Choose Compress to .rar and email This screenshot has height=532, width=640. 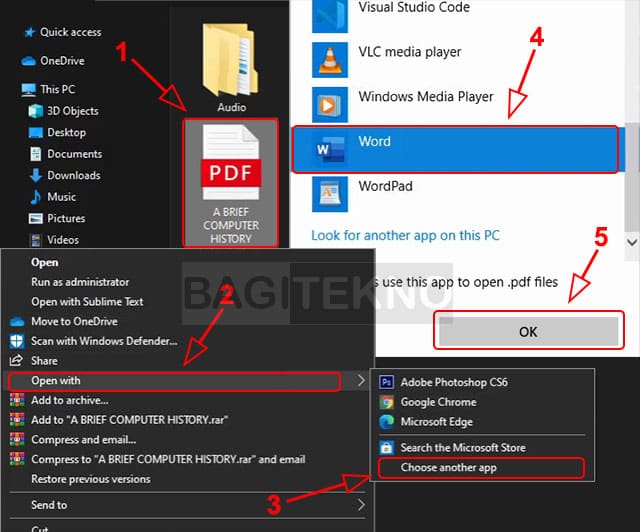point(168,459)
